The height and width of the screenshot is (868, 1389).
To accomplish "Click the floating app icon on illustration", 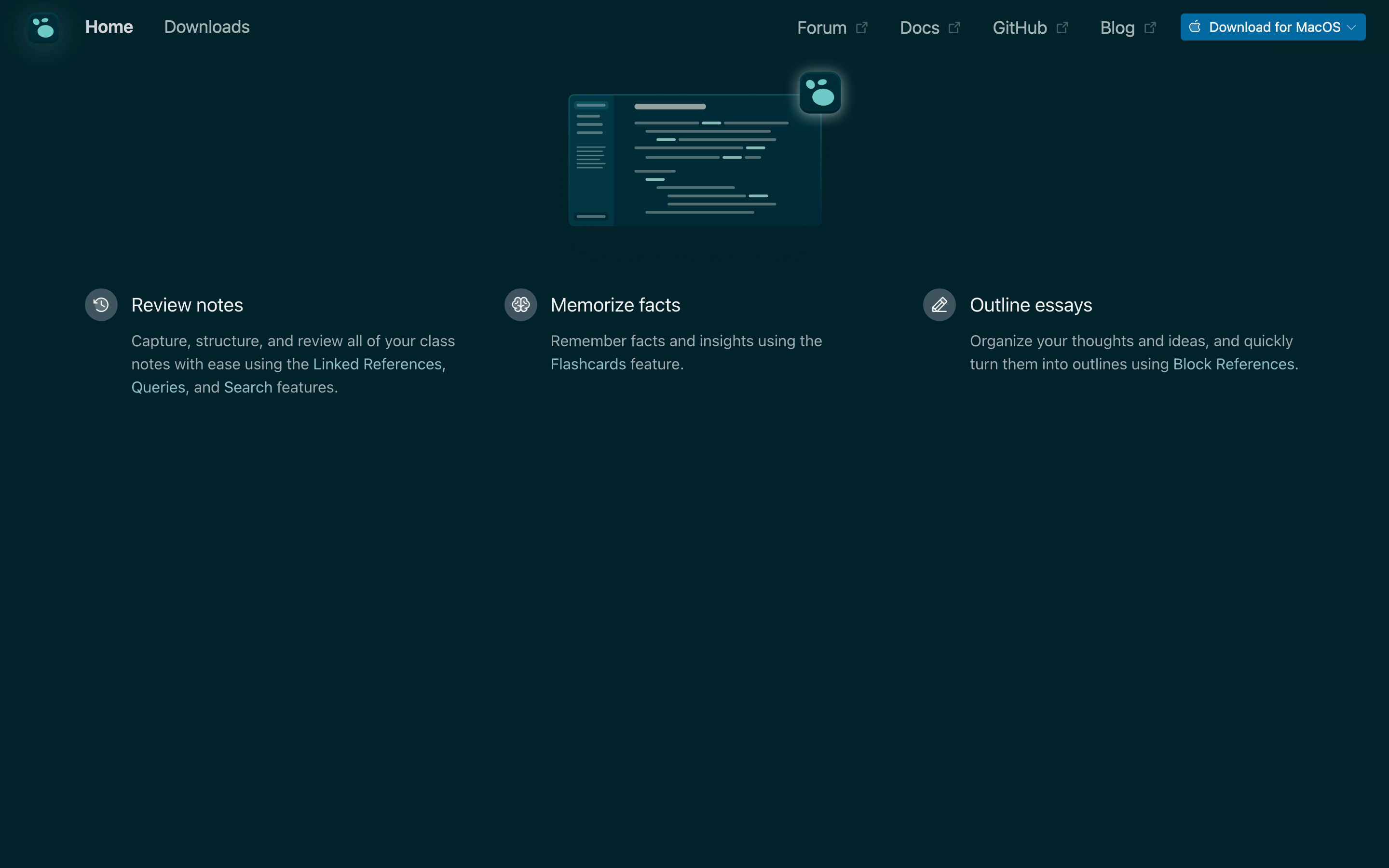I will (x=820, y=93).
